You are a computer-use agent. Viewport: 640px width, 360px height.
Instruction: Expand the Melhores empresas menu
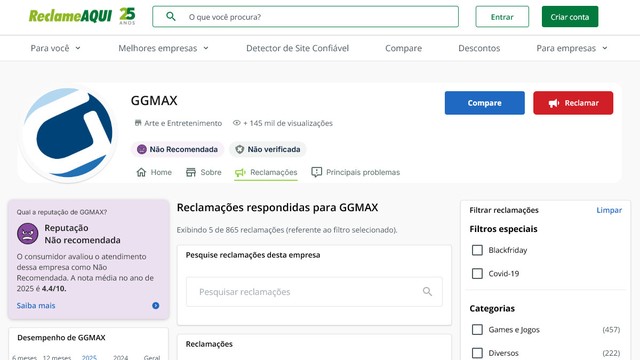(163, 48)
